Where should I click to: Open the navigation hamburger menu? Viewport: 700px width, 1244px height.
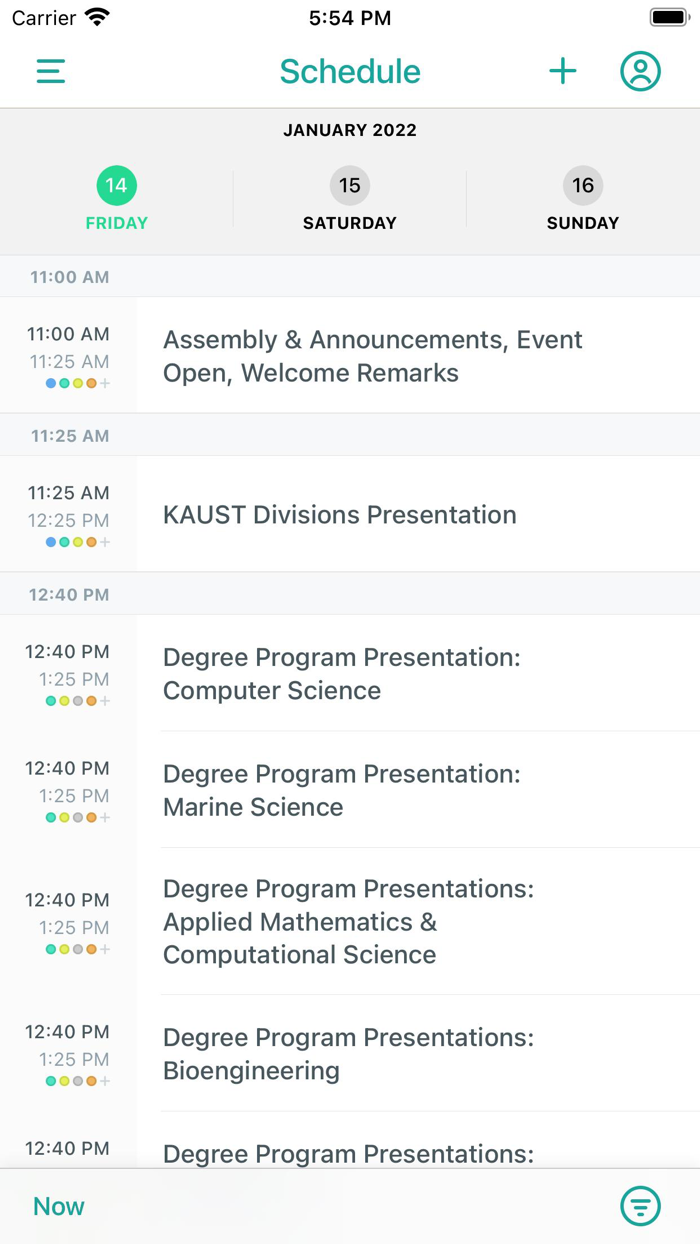coord(50,71)
